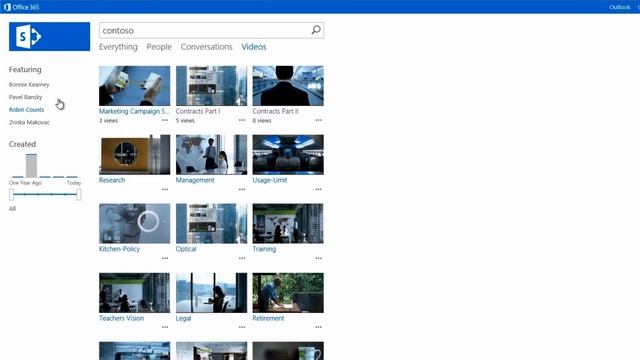Open the SharePoint logo tile
Image resolution: width=640 pixels, height=360 pixels.
click(x=49, y=37)
